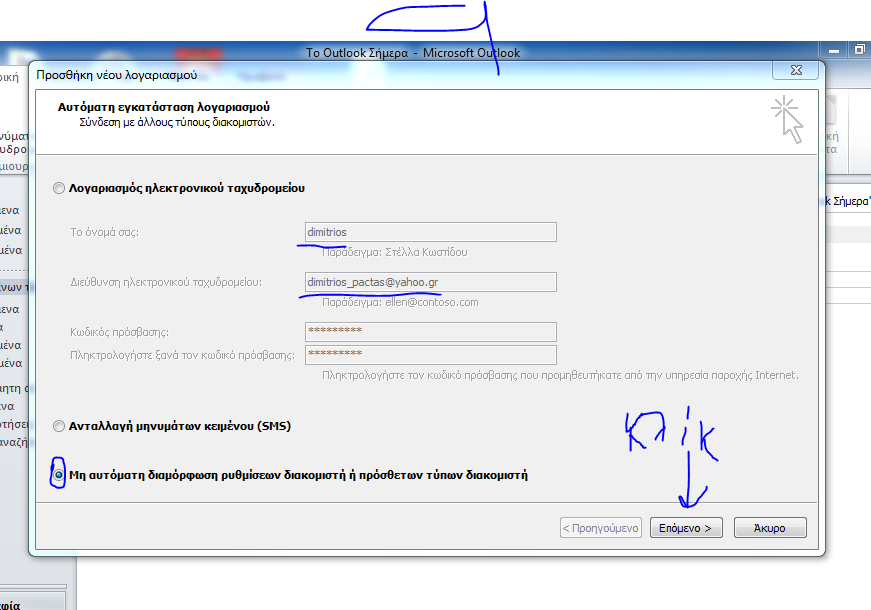Screen dimensions: 871x610
Task: Click the < Προηγούμενο back button
Action: 600,528
